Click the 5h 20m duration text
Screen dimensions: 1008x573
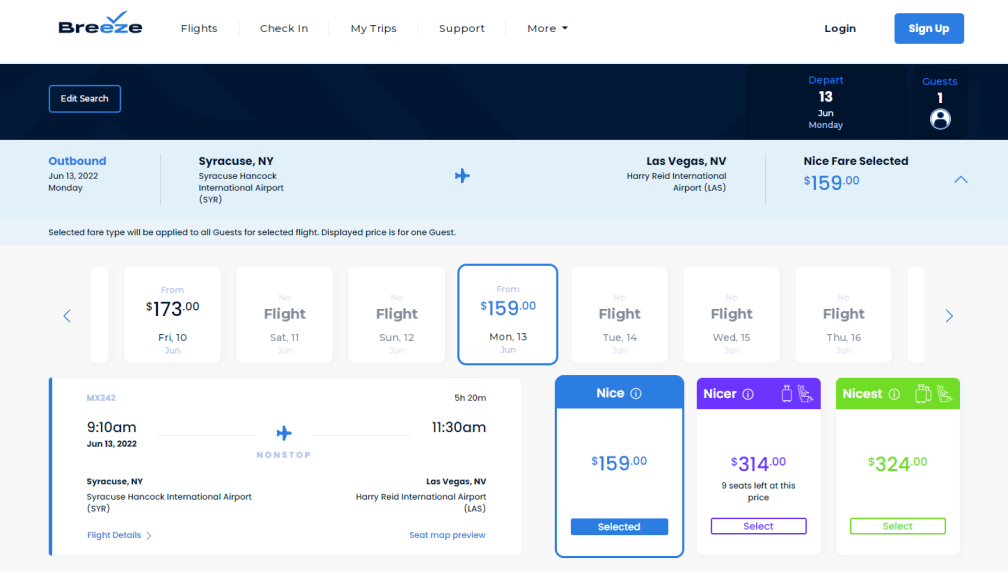click(470, 398)
